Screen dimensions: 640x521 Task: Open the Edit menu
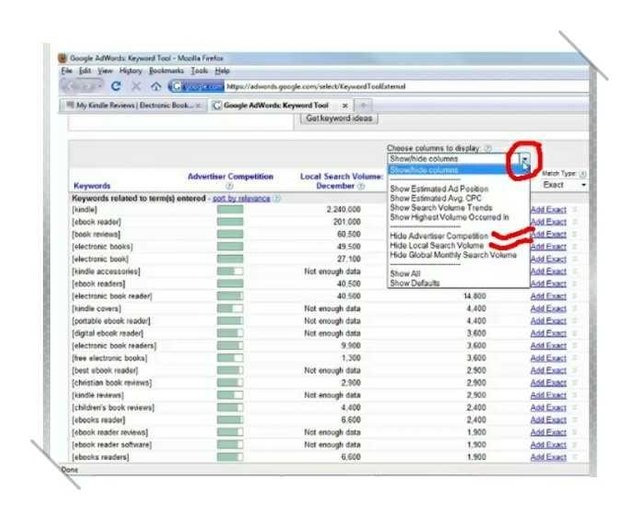[85, 71]
